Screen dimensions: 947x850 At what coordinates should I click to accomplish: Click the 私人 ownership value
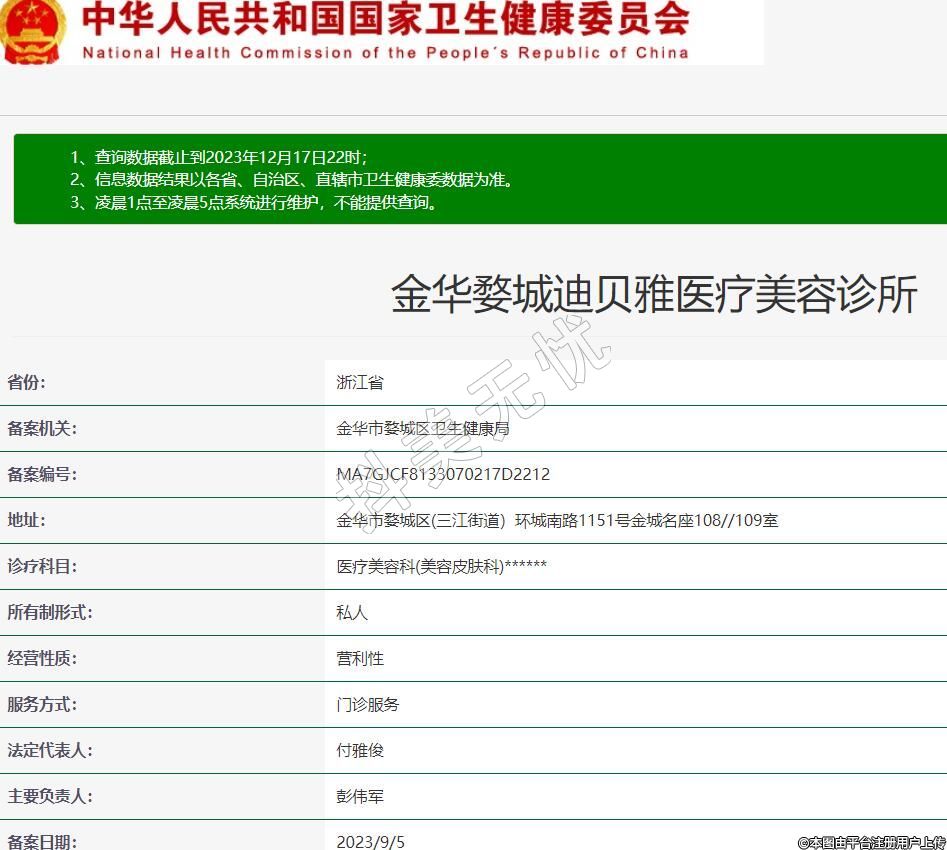(352, 612)
